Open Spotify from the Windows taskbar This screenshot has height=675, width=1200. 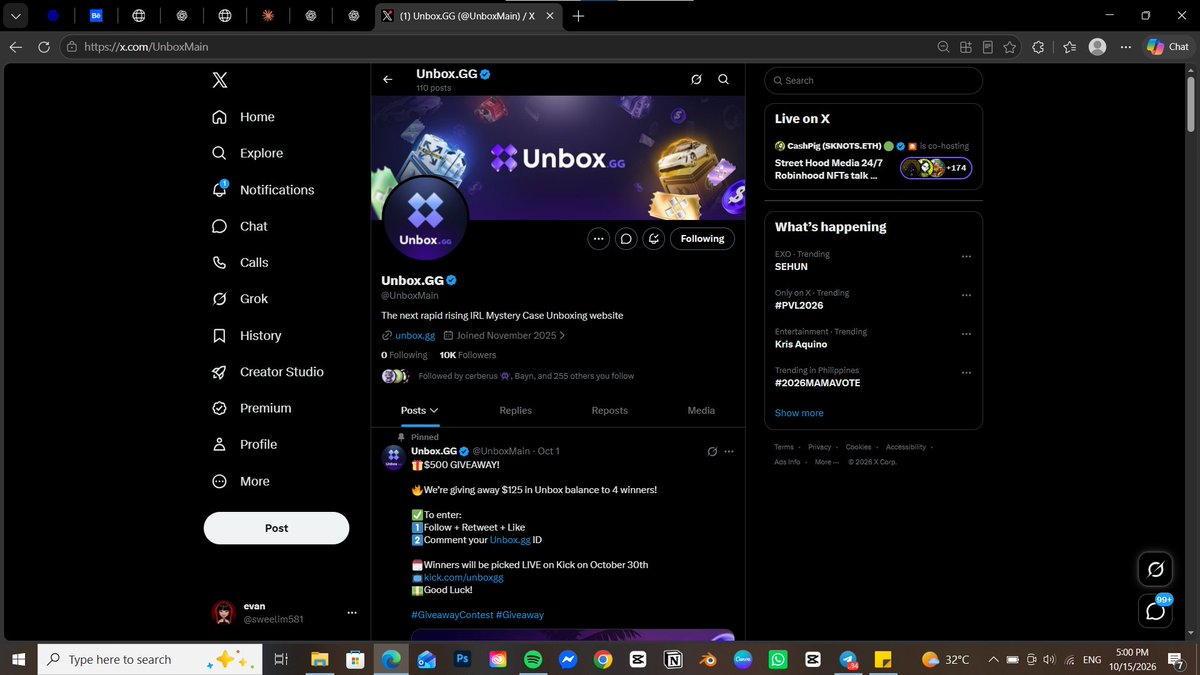point(532,660)
